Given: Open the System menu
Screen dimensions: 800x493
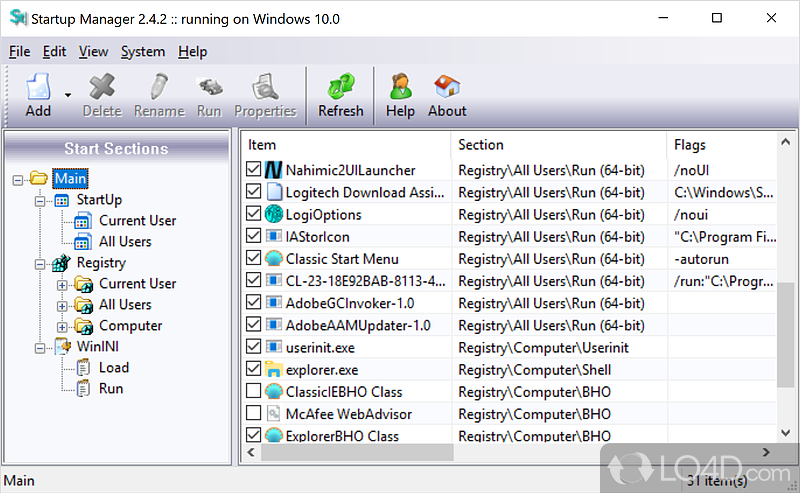Looking at the screenshot, I should point(143,52).
